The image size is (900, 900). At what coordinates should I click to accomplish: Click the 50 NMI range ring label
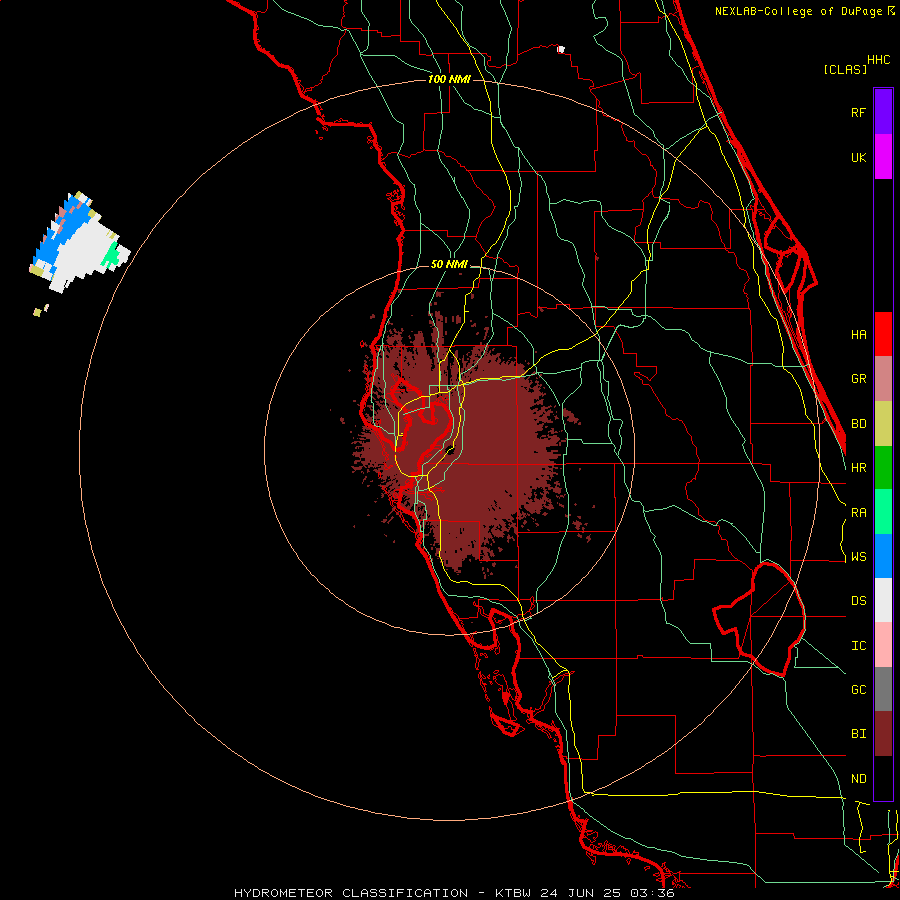click(449, 264)
